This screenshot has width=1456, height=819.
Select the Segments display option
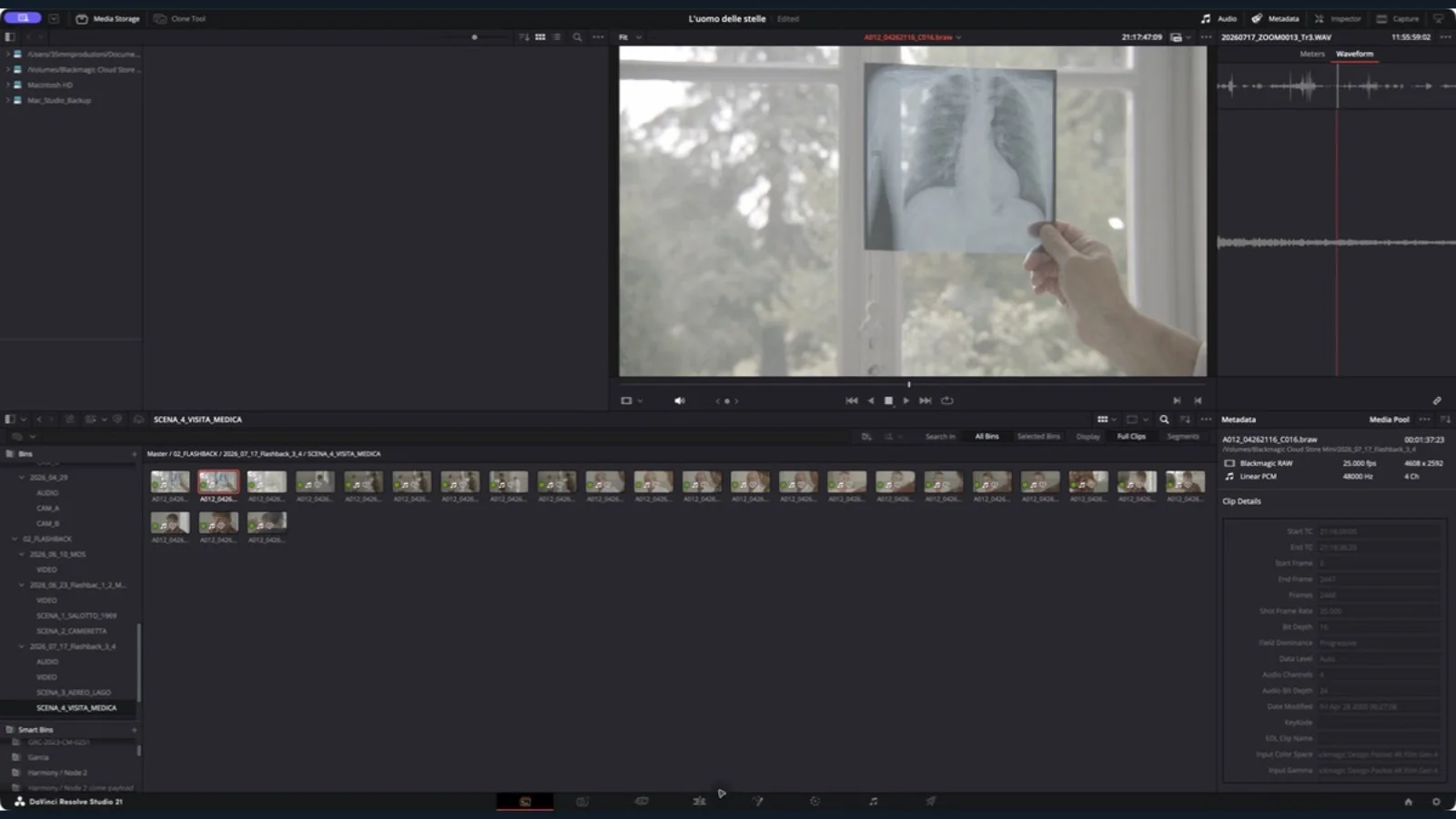point(1183,437)
